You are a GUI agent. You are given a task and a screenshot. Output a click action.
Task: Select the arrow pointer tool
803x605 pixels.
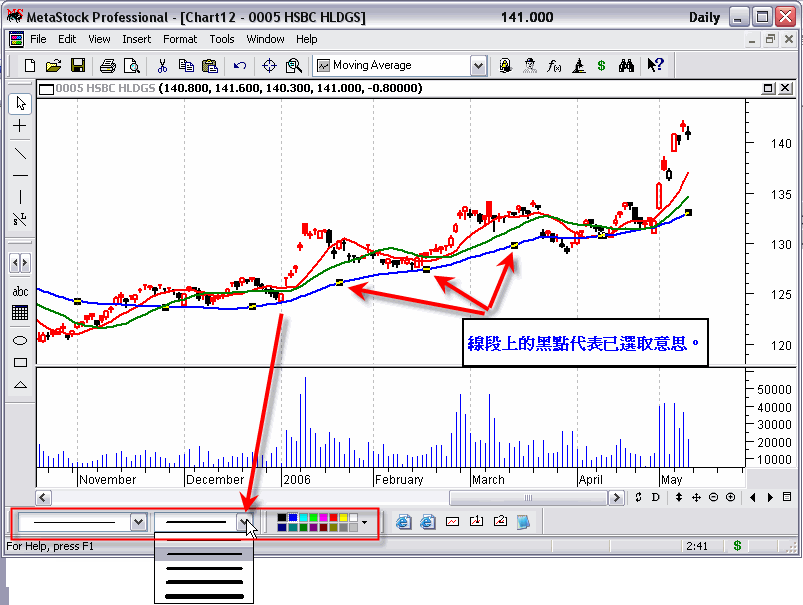tap(20, 103)
